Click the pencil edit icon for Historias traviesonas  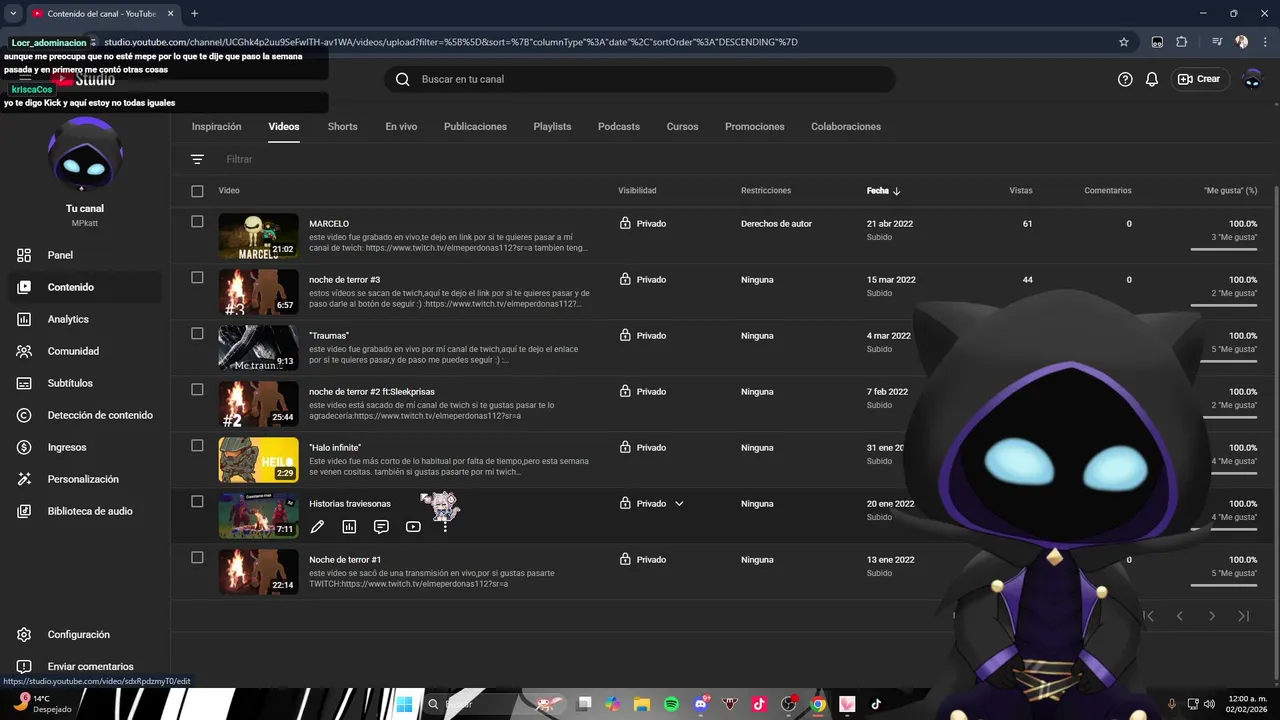point(317,526)
